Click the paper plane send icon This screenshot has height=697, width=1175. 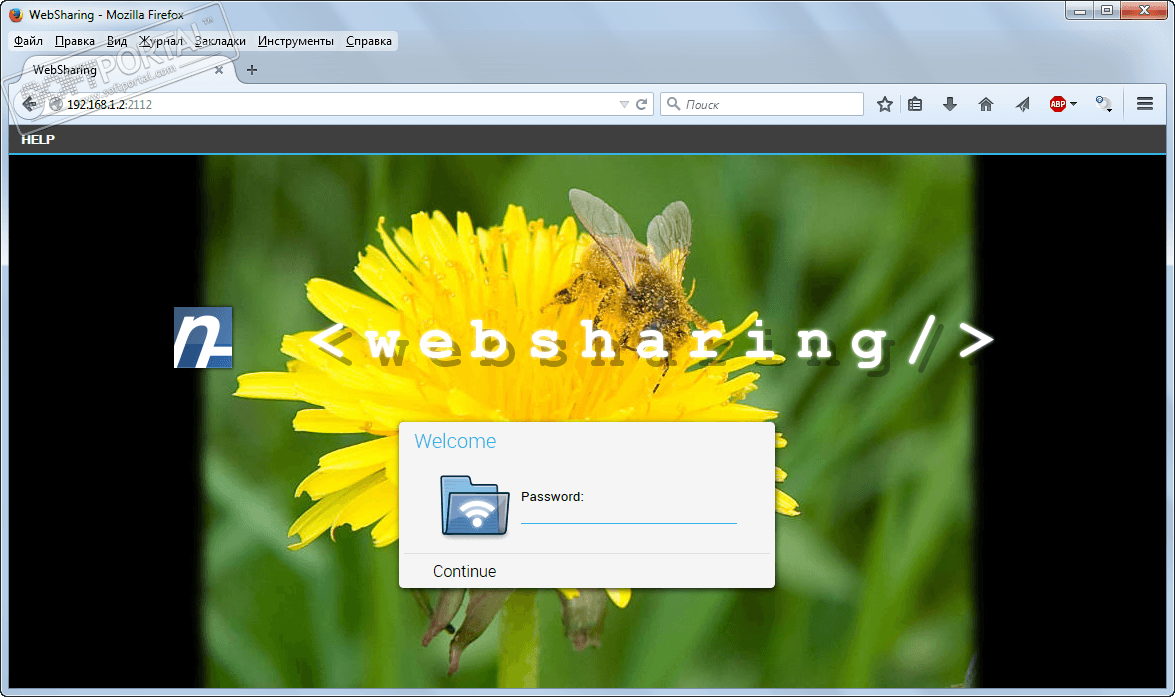click(x=1023, y=104)
